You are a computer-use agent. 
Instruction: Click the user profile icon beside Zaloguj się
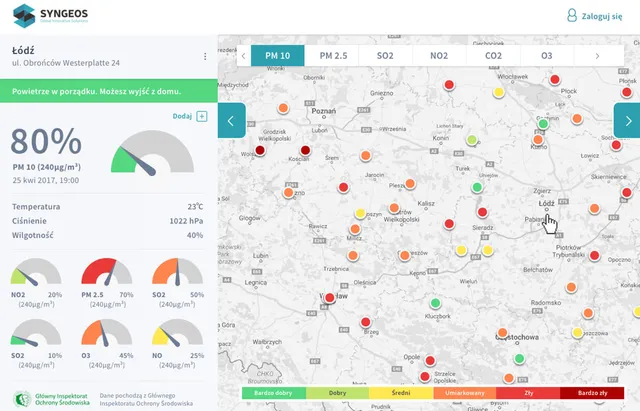(x=572, y=16)
